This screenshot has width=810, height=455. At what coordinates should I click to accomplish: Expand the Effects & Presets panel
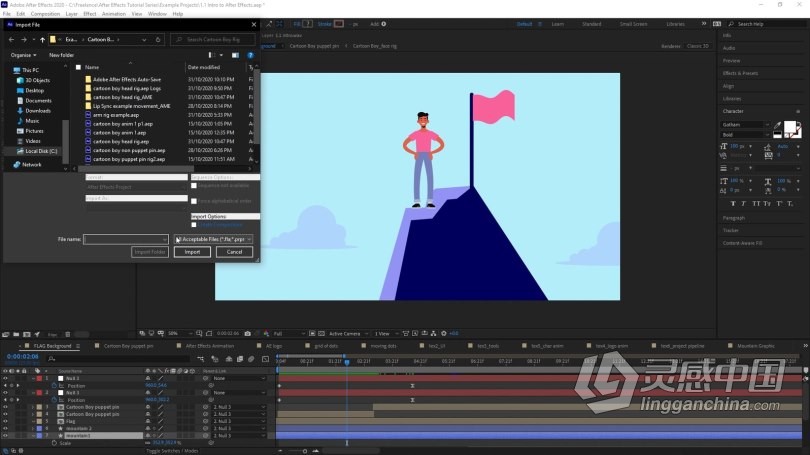click(740, 73)
